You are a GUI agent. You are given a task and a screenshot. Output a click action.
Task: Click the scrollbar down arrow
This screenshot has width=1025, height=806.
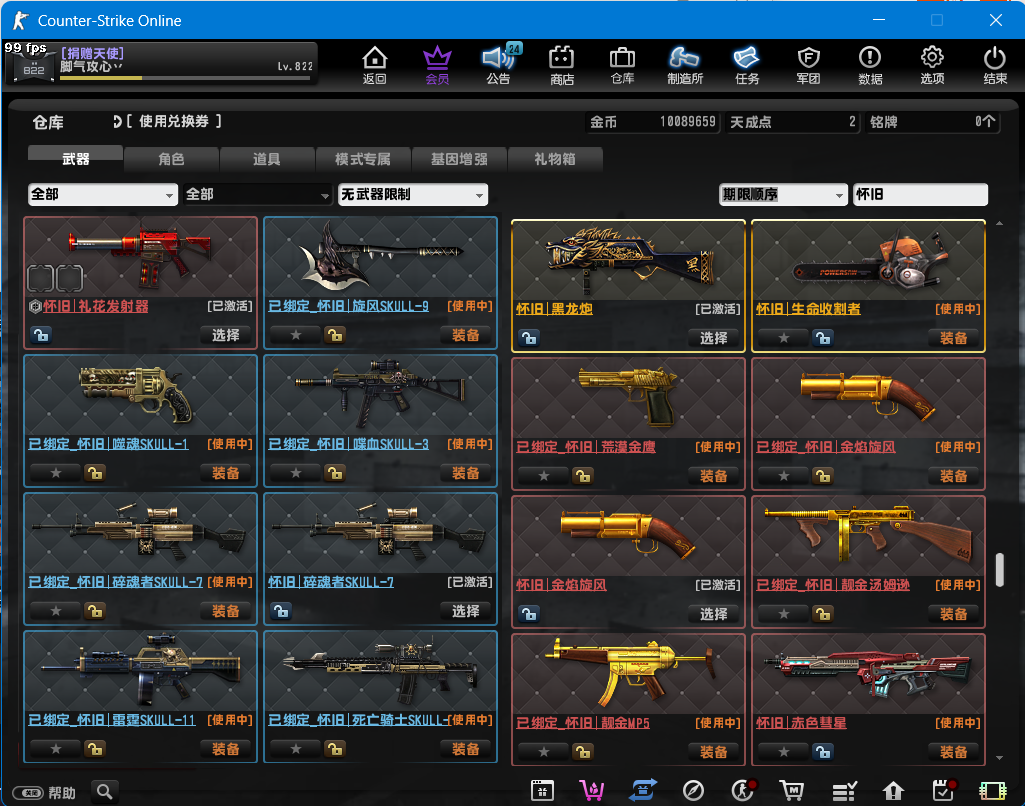click(x=1000, y=758)
